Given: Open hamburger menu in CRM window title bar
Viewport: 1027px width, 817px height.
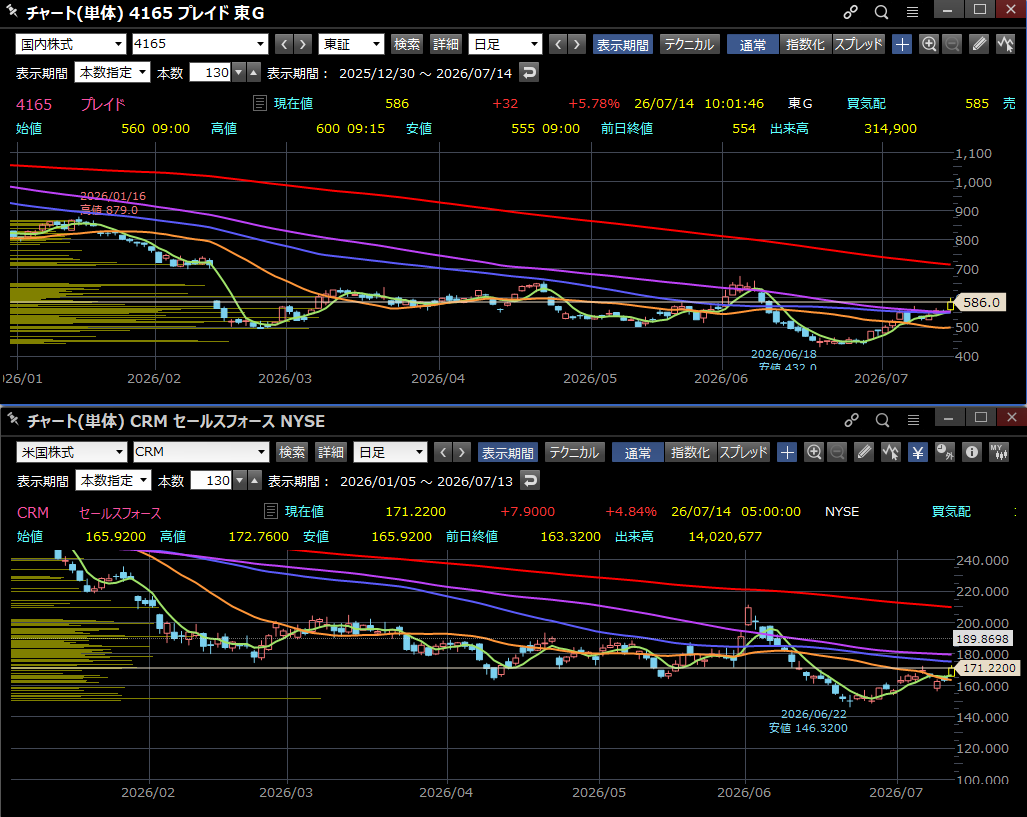Looking at the screenshot, I should (x=913, y=420).
